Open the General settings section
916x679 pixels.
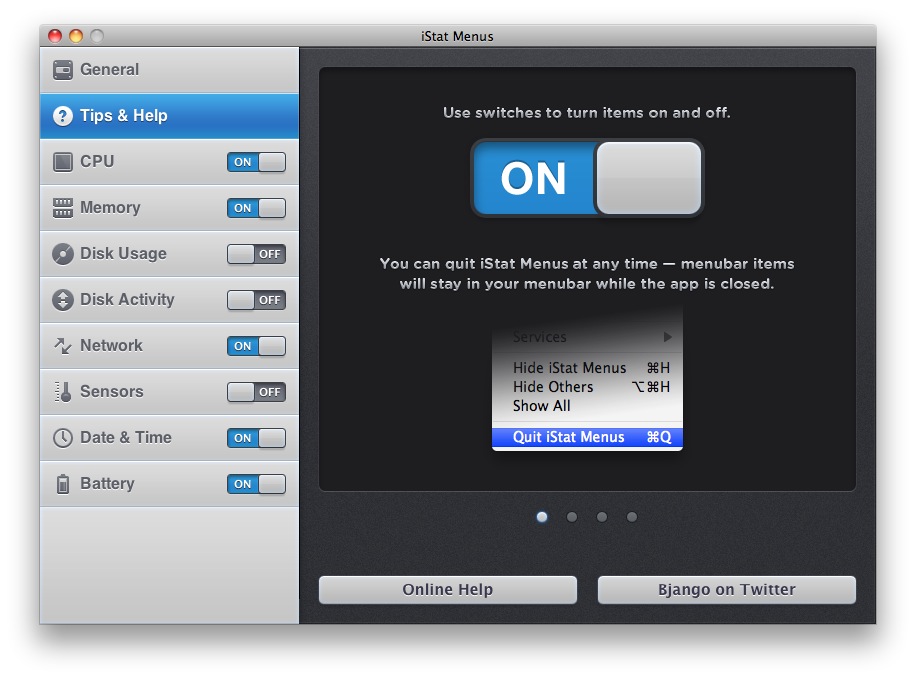click(169, 70)
